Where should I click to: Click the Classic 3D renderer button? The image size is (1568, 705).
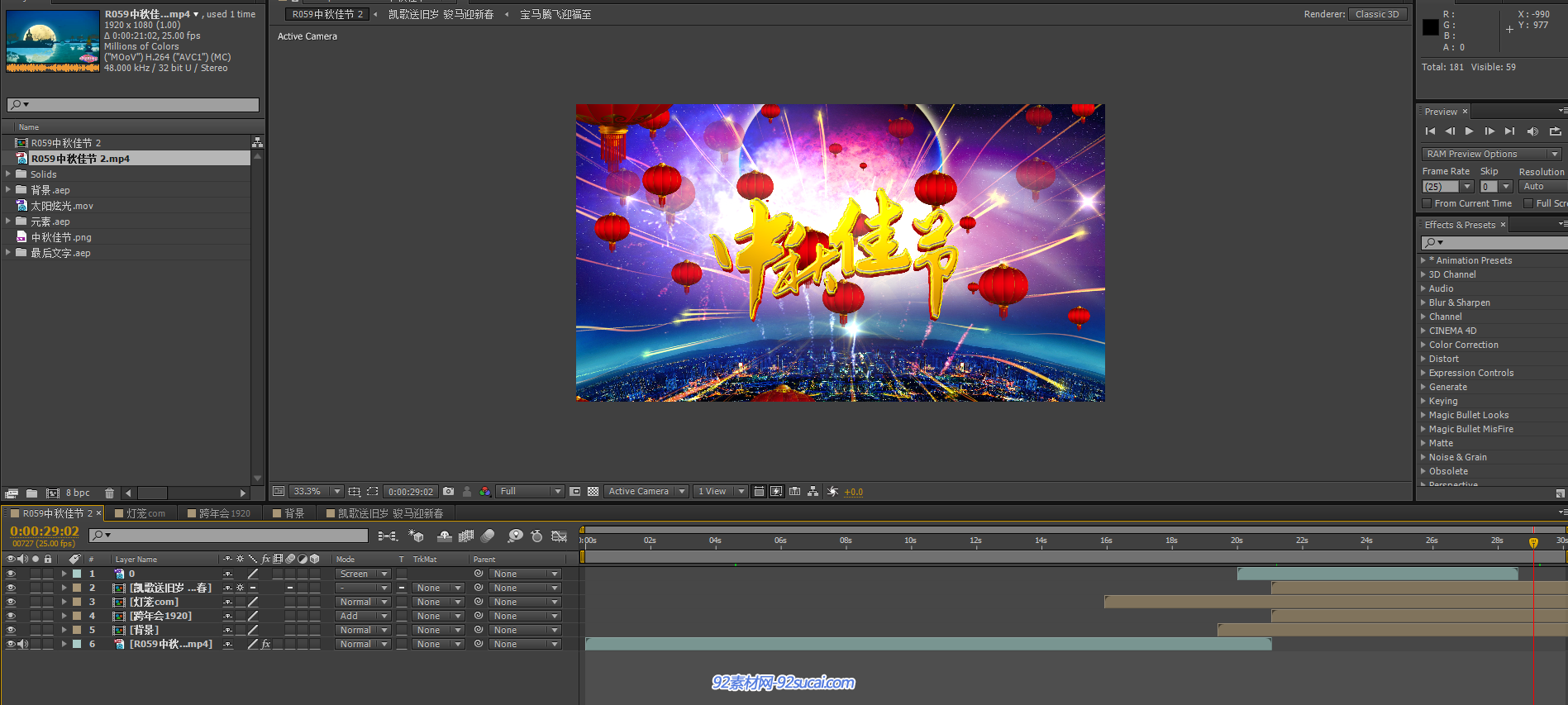(x=1377, y=14)
